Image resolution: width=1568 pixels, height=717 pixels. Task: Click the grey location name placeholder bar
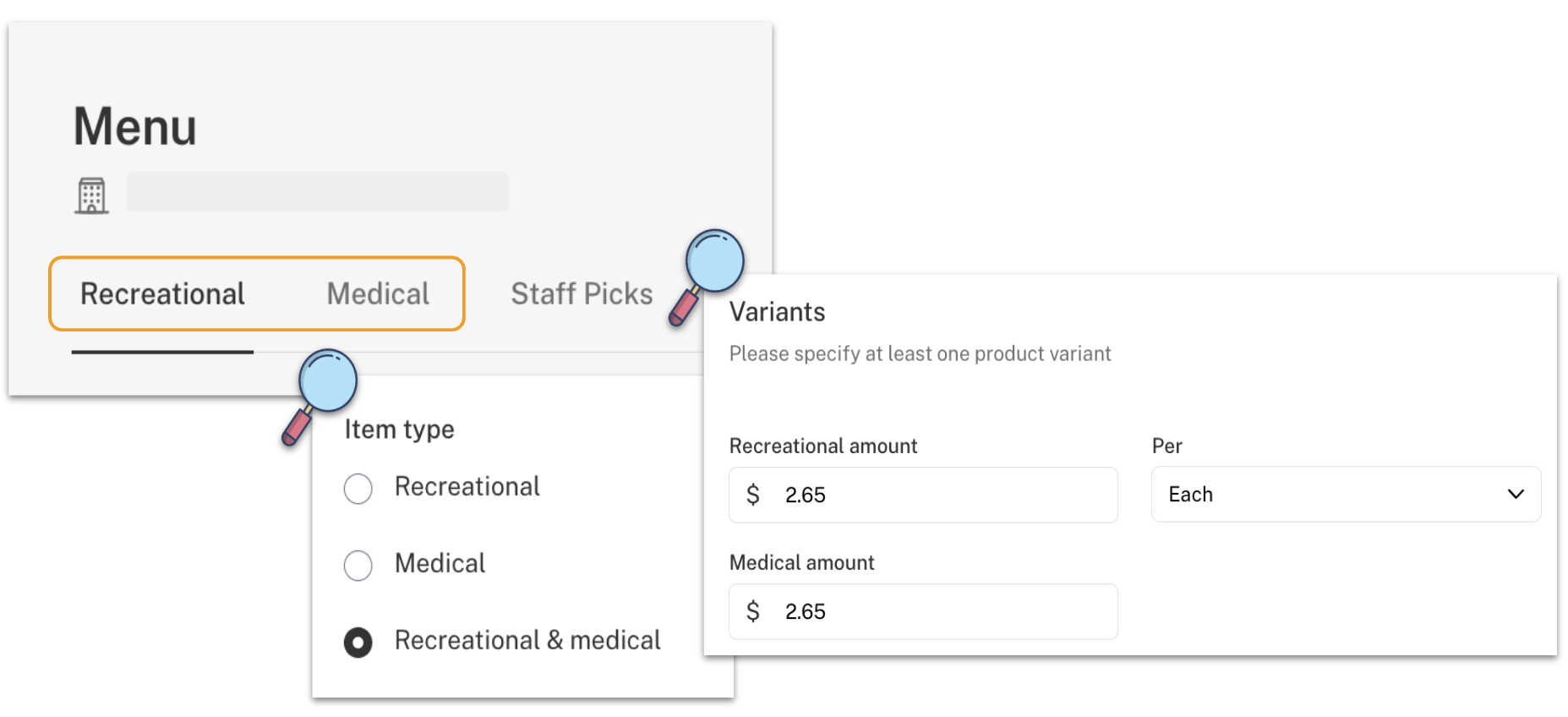coord(318,192)
